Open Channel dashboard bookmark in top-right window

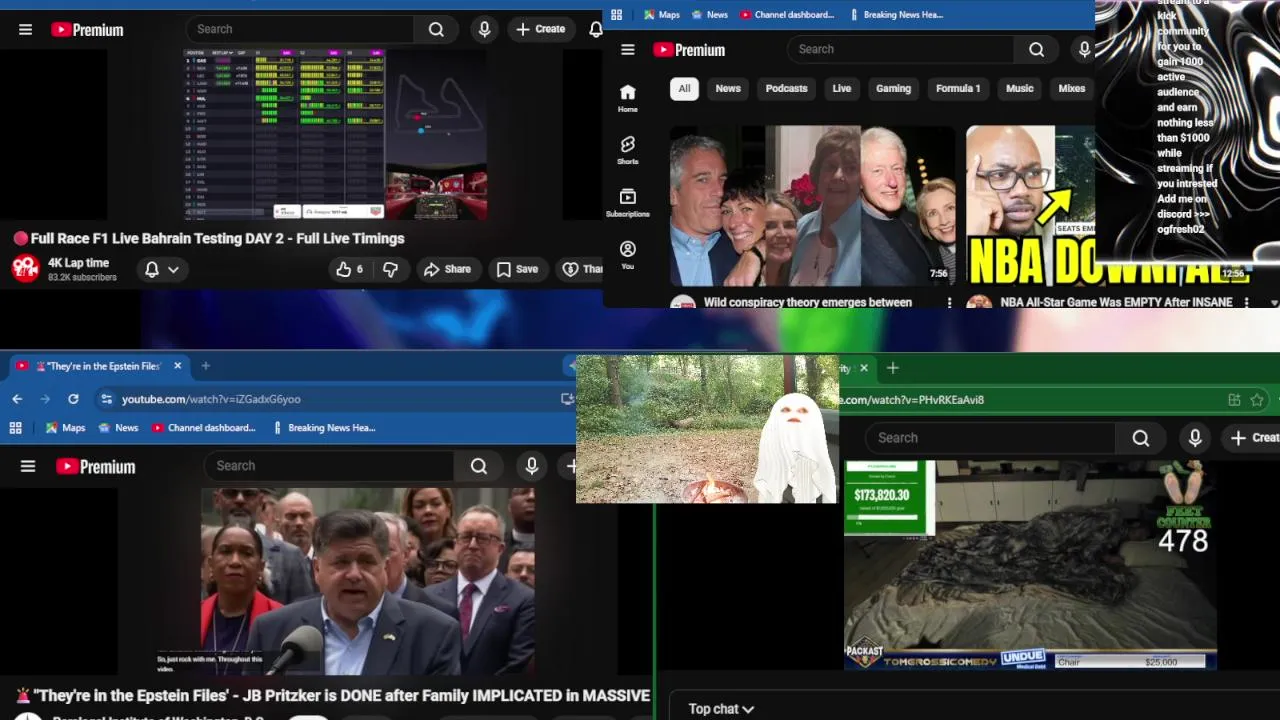tap(786, 15)
